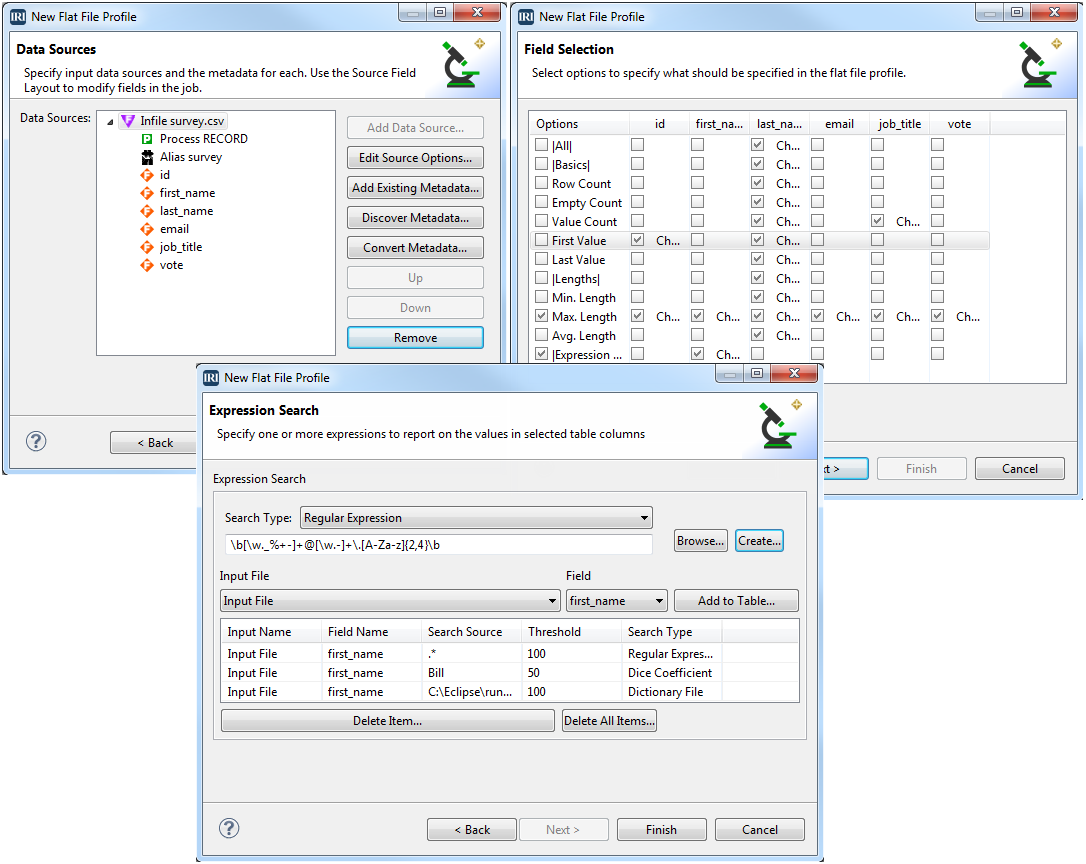
Task: Browse for an expression
Action: click(x=700, y=540)
